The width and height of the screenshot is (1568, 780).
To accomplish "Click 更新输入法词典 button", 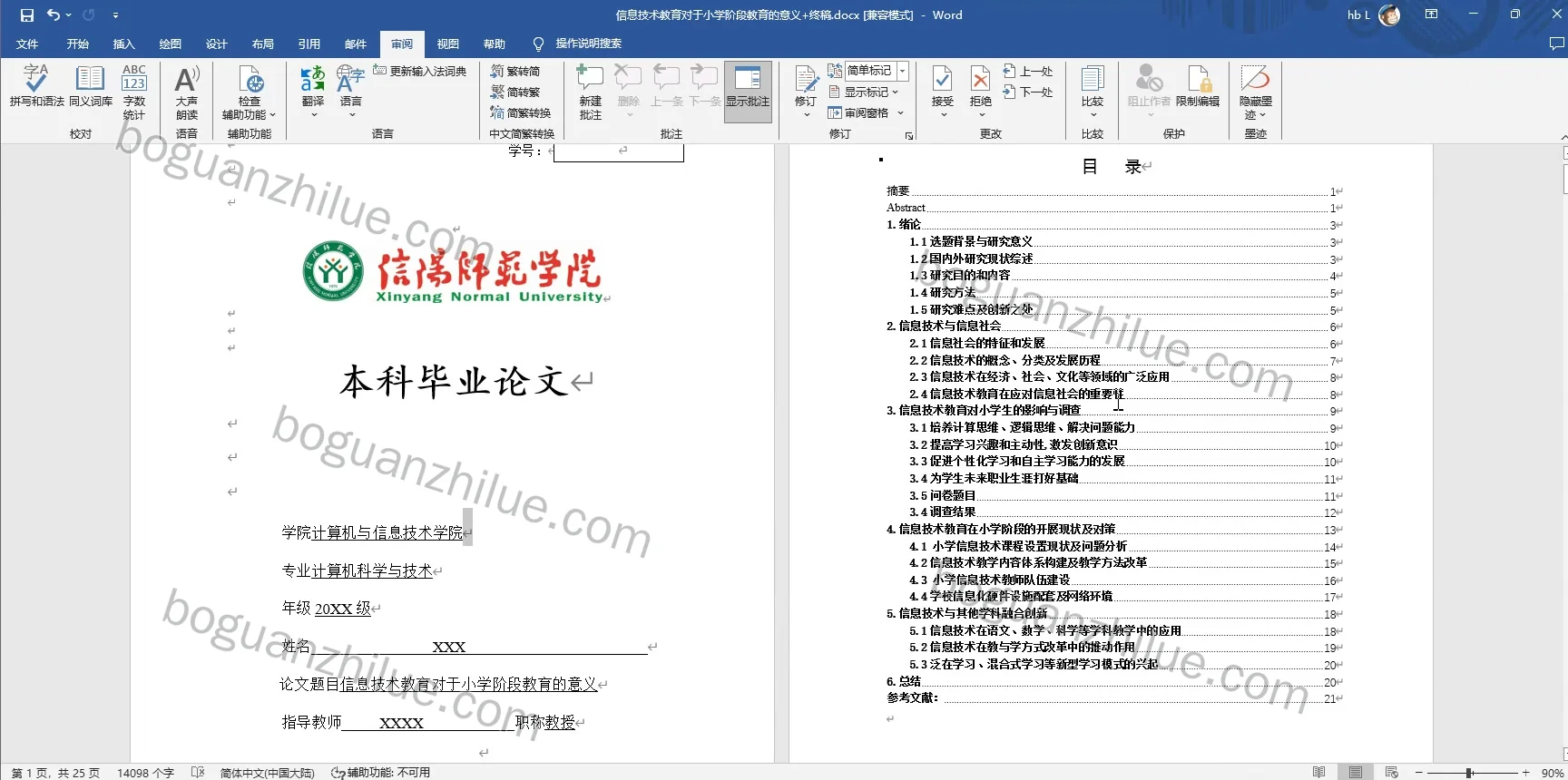I will click(420, 71).
